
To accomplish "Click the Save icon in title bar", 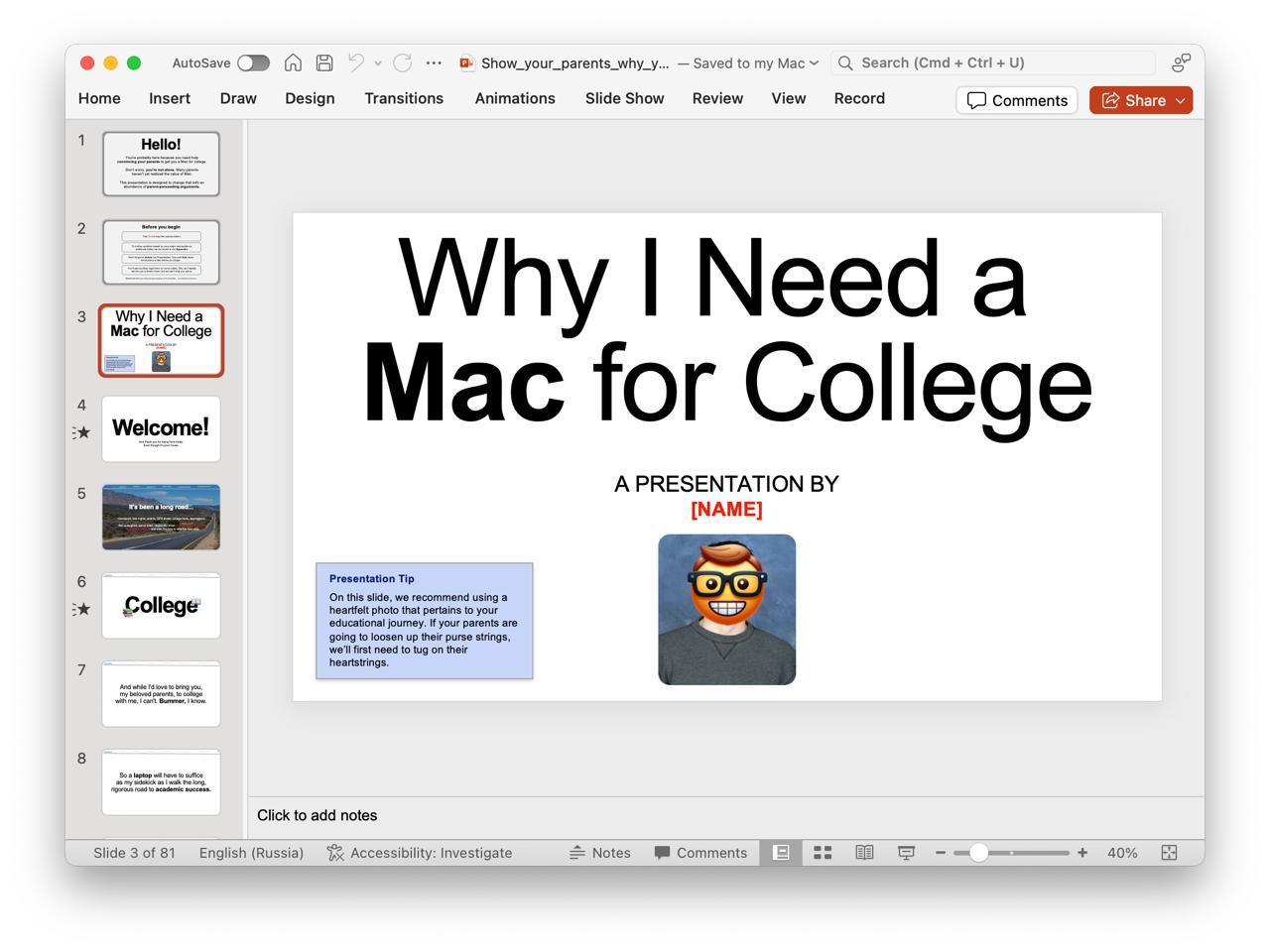I will [324, 62].
